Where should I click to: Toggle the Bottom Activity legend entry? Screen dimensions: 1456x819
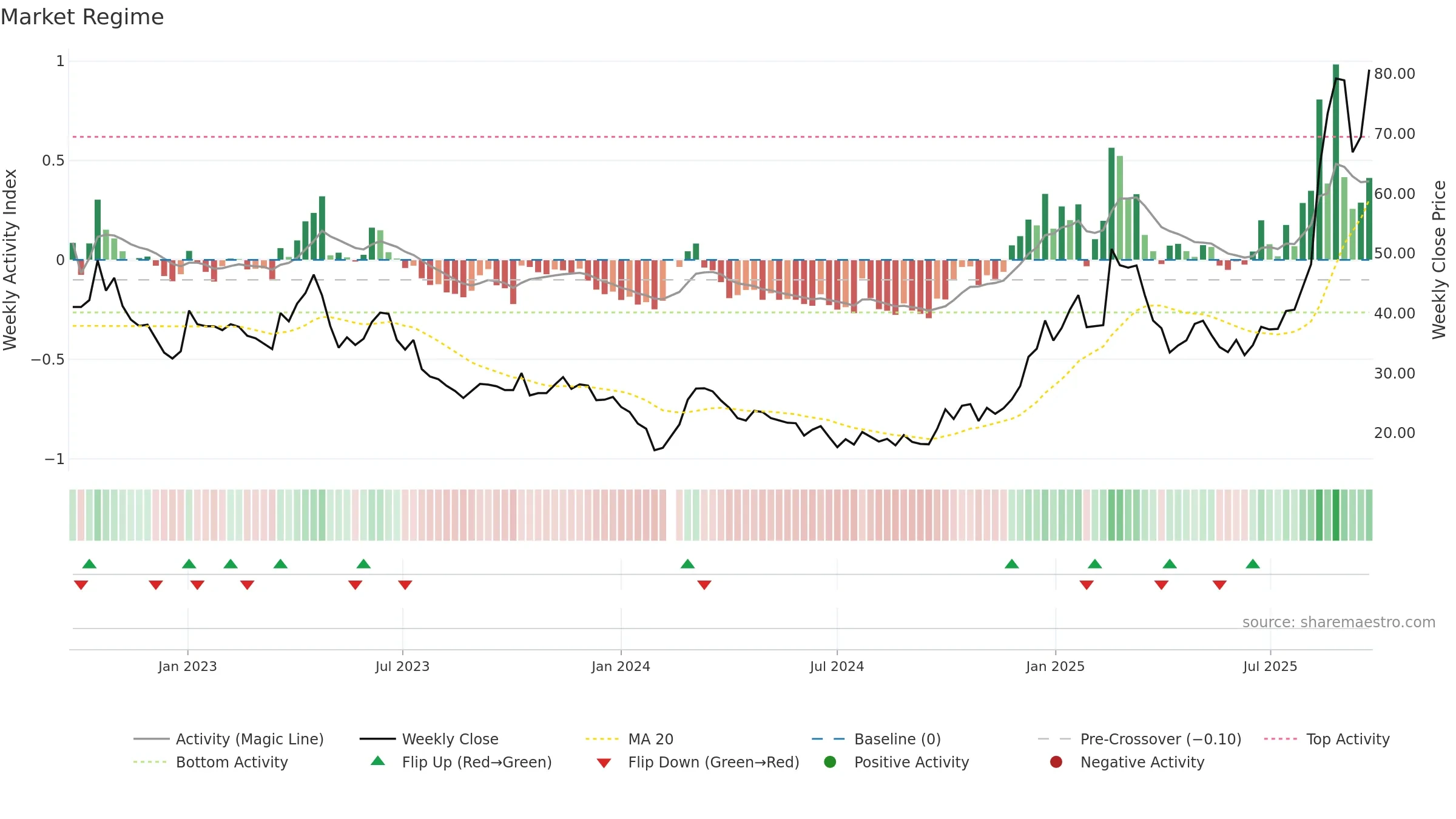[211, 762]
